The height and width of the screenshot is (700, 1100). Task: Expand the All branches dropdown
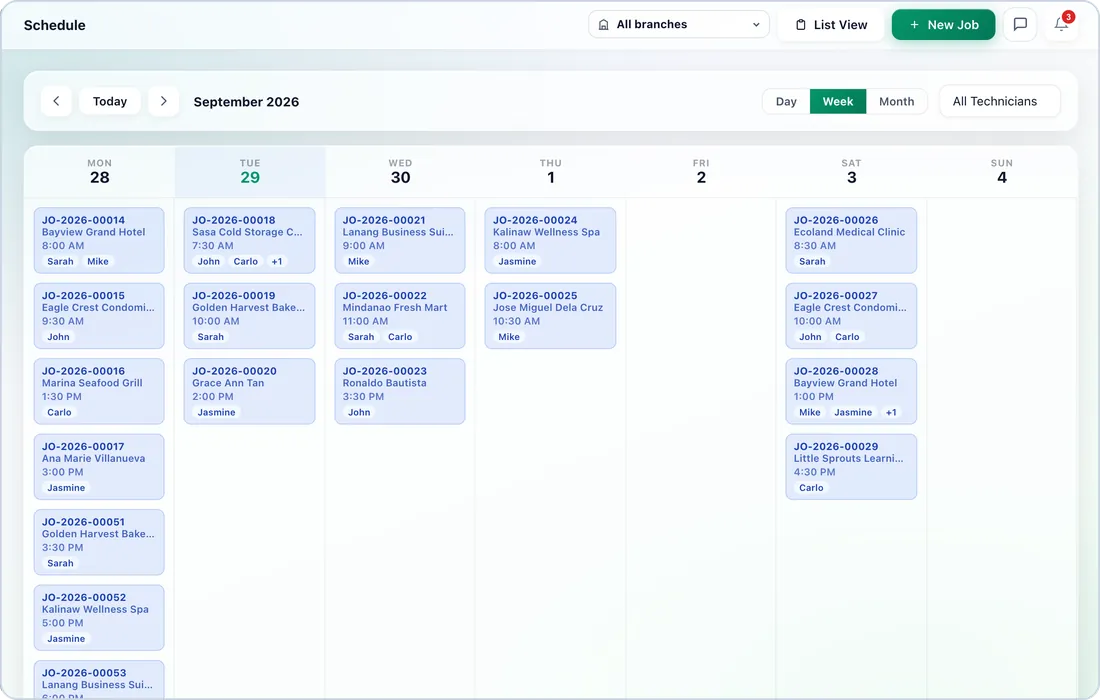(679, 25)
